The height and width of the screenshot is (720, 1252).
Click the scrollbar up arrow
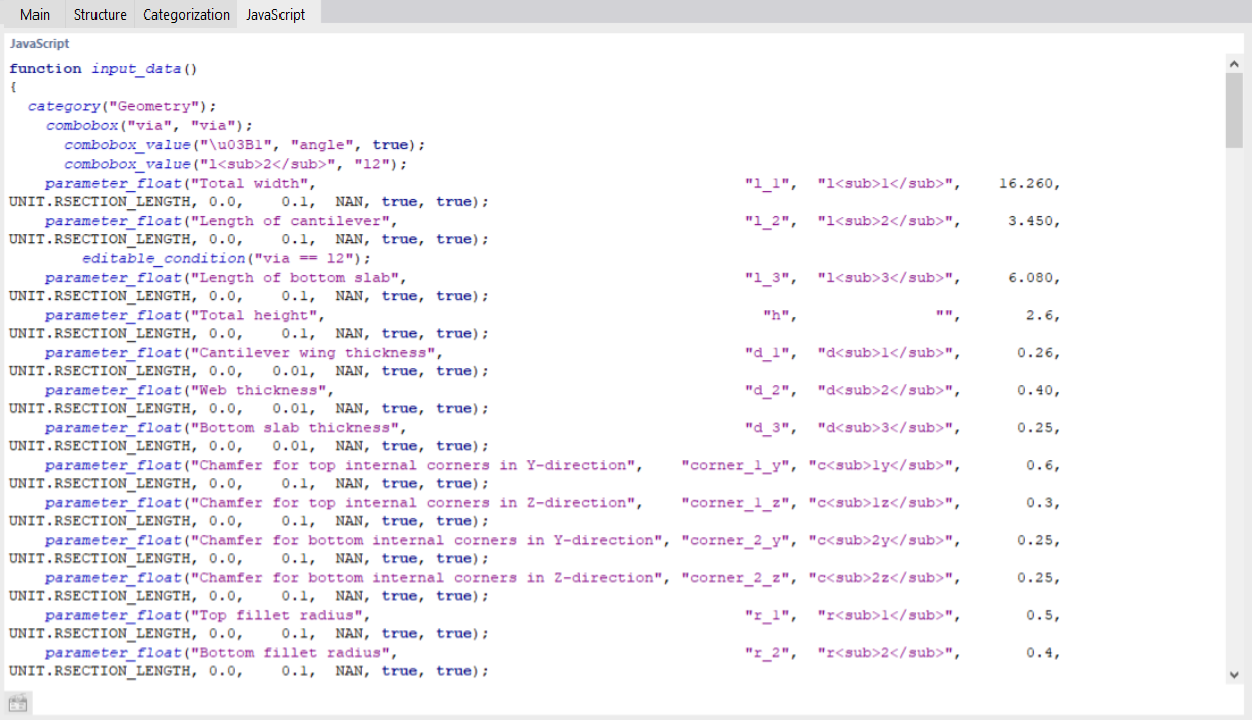point(1234,62)
